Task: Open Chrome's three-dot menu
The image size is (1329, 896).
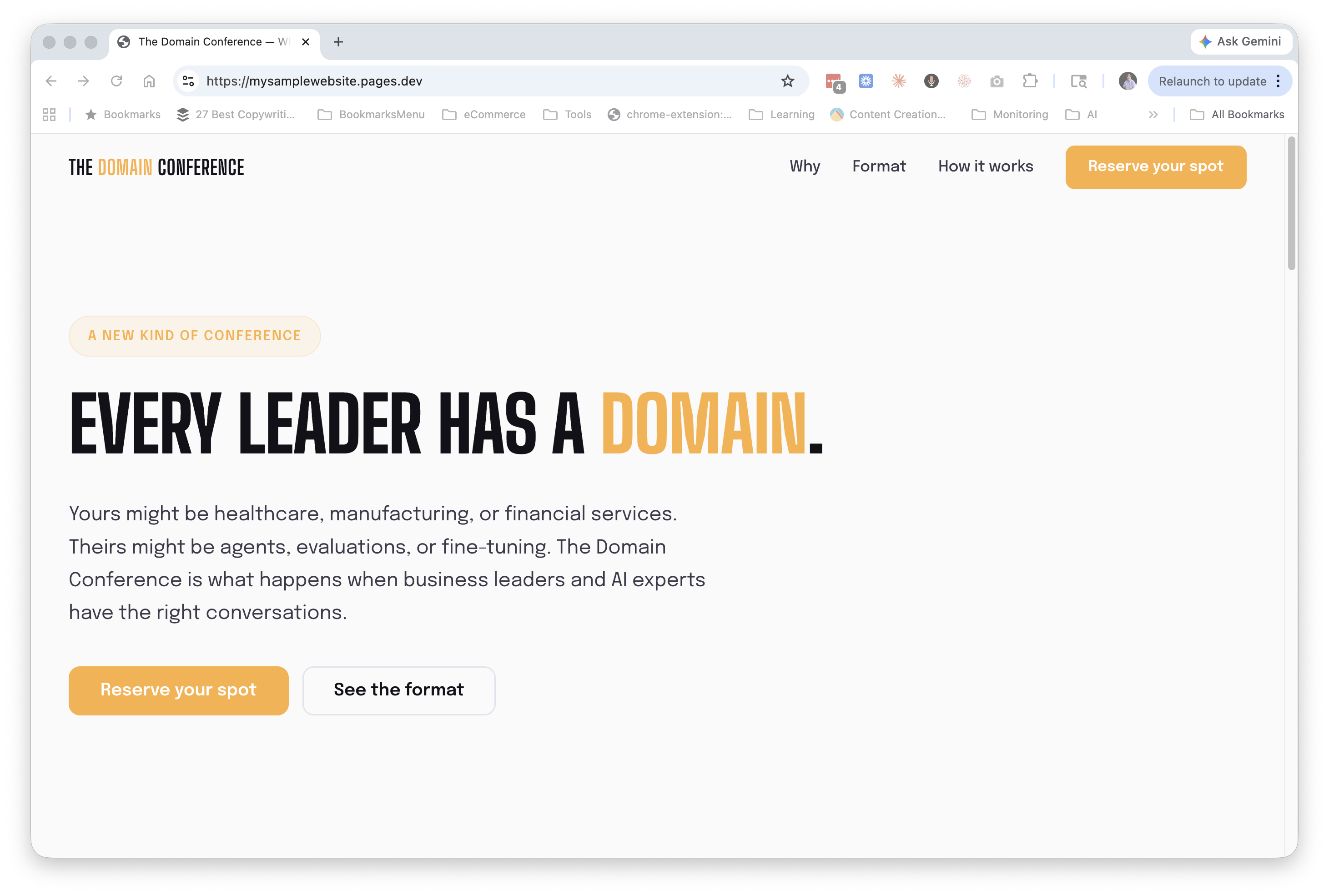Action: (x=1278, y=81)
